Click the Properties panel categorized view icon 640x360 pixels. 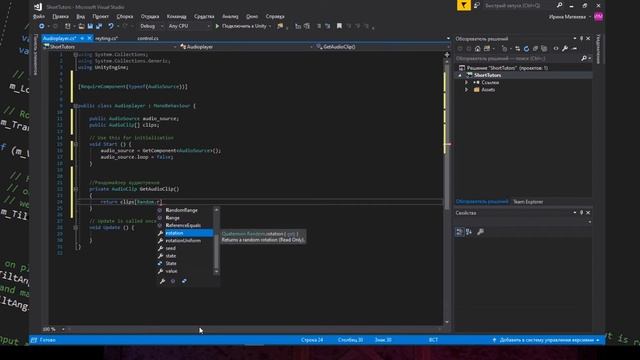[459, 232]
